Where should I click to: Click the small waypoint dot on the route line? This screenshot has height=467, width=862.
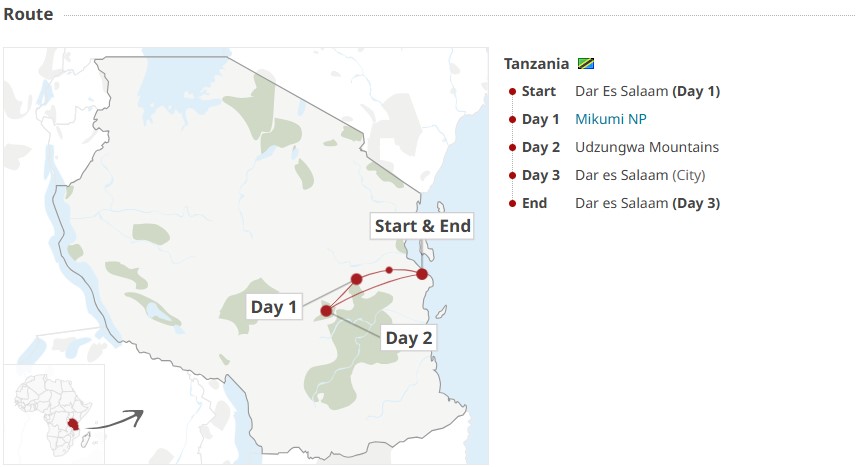point(389,270)
